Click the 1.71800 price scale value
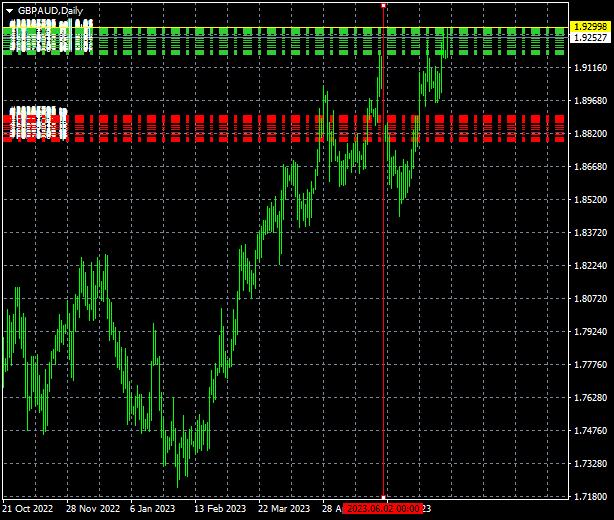Image resolution: width=614 pixels, height=520 pixels. (x=590, y=497)
